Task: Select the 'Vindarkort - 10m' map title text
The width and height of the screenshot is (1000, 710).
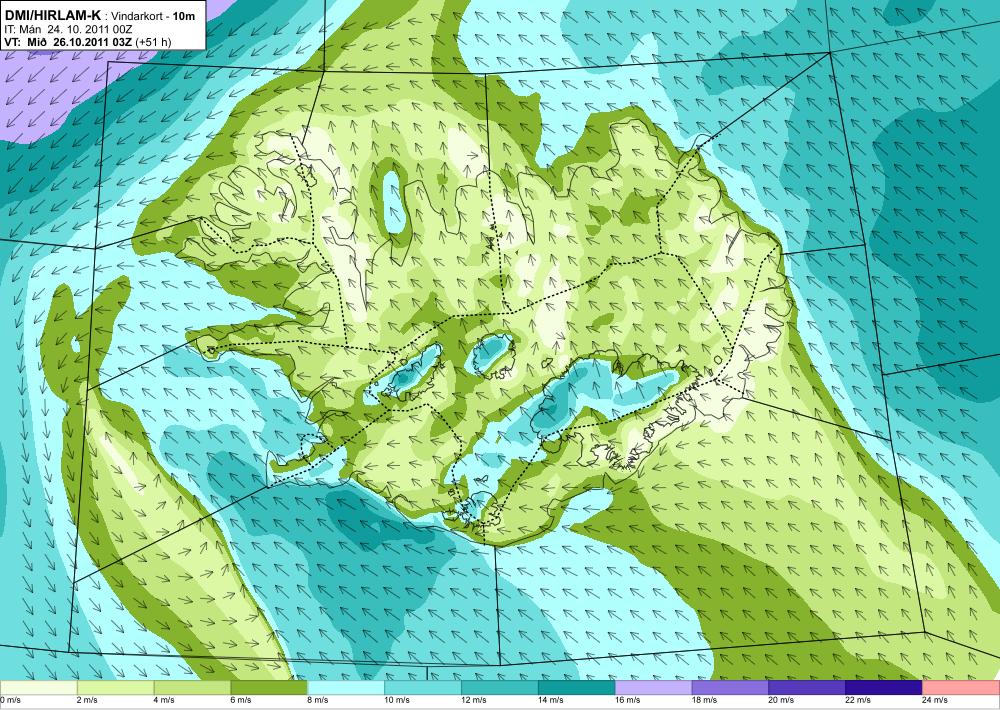Action: click(x=153, y=17)
